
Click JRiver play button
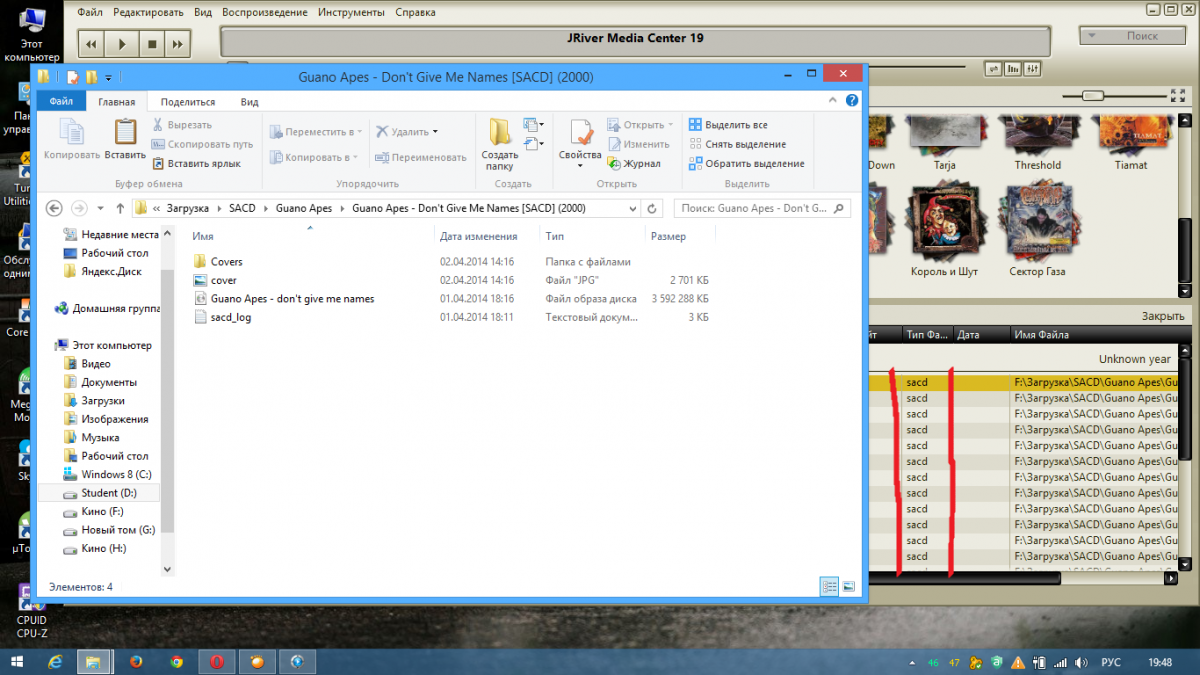point(121,44)
